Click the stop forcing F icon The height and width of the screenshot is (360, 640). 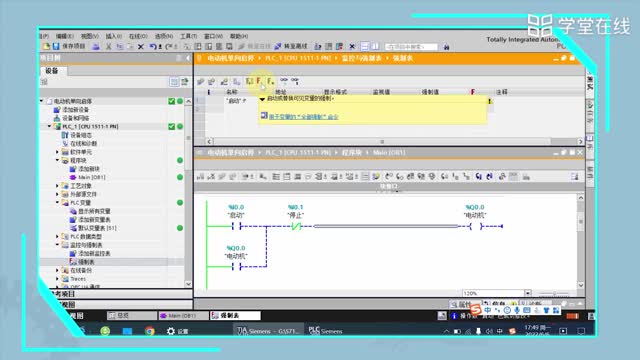tap(271, 81)
